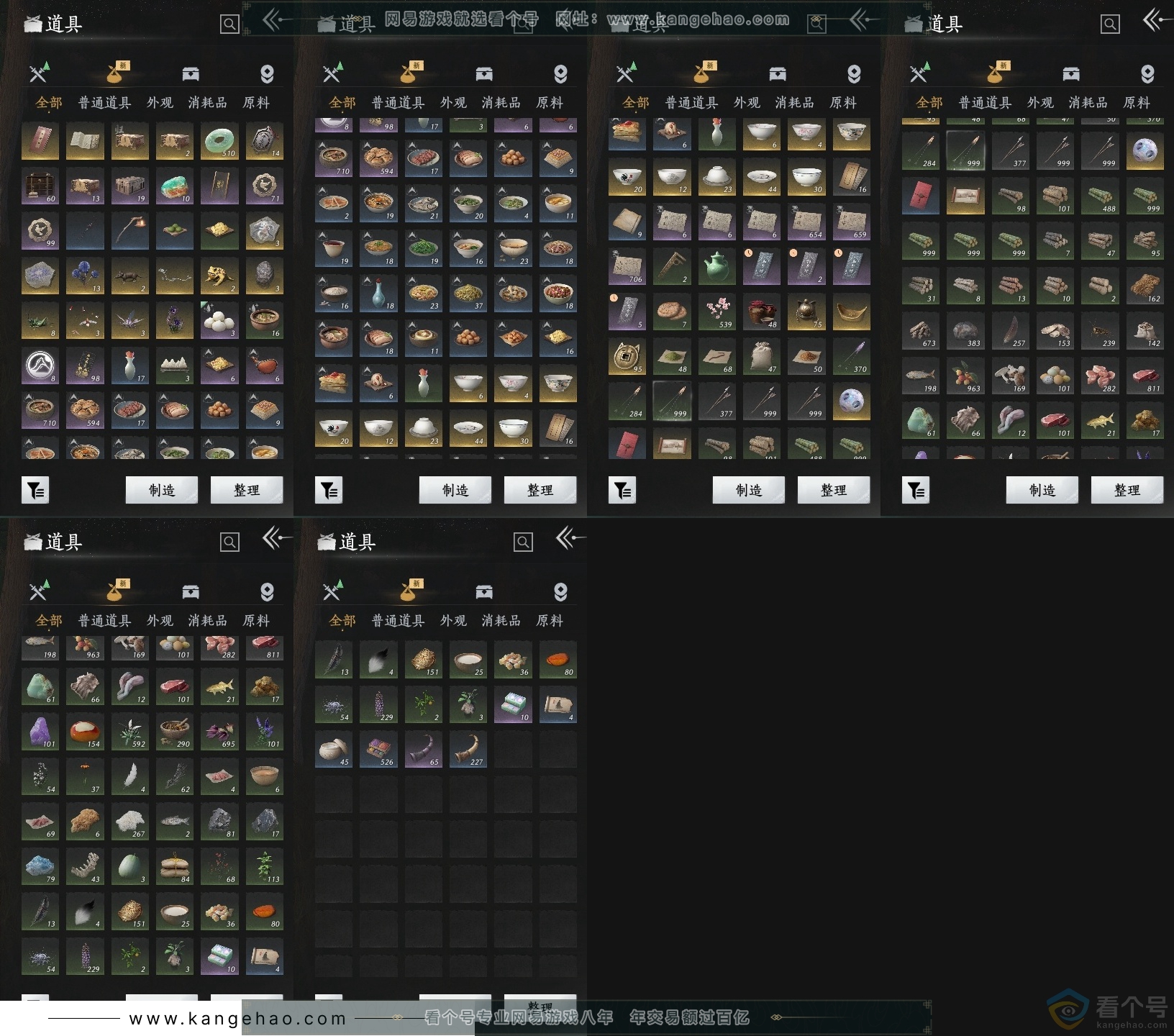Viewport: 1174px width, 1036px height.
Task: Select the round mountain emblem item counted 8
Action: 40,365
